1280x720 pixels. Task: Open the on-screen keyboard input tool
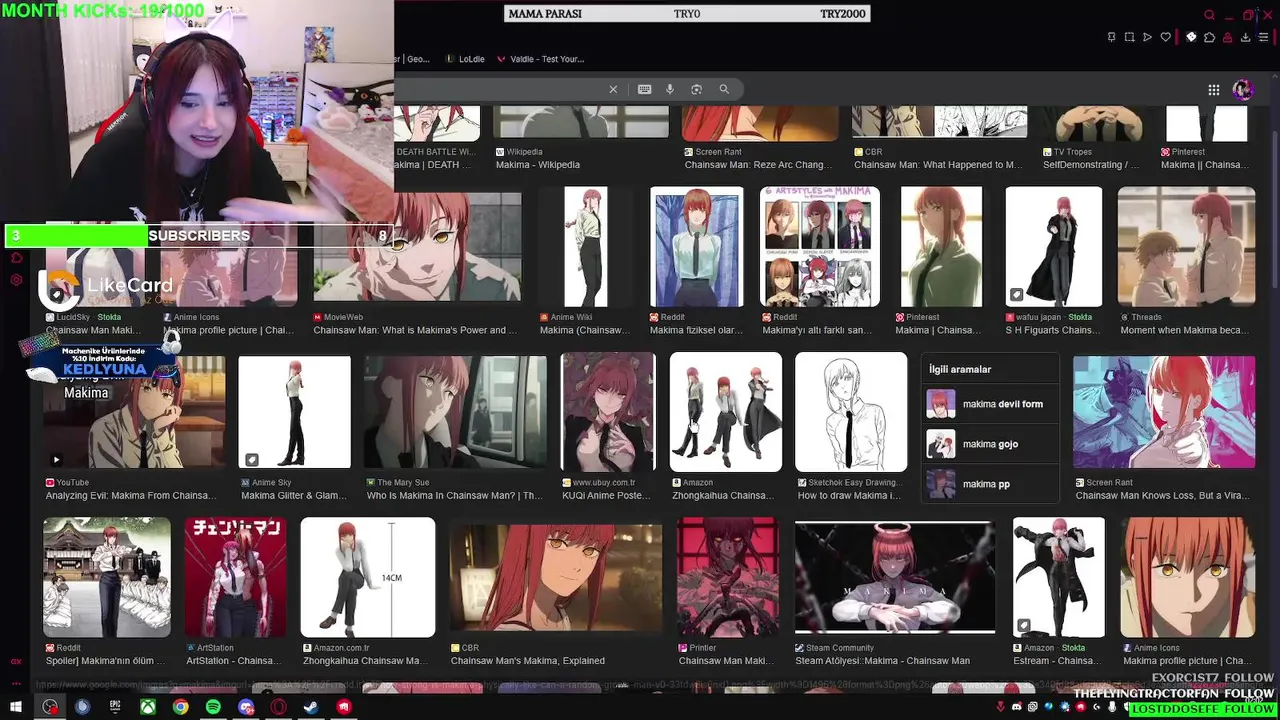pos(644,89)
